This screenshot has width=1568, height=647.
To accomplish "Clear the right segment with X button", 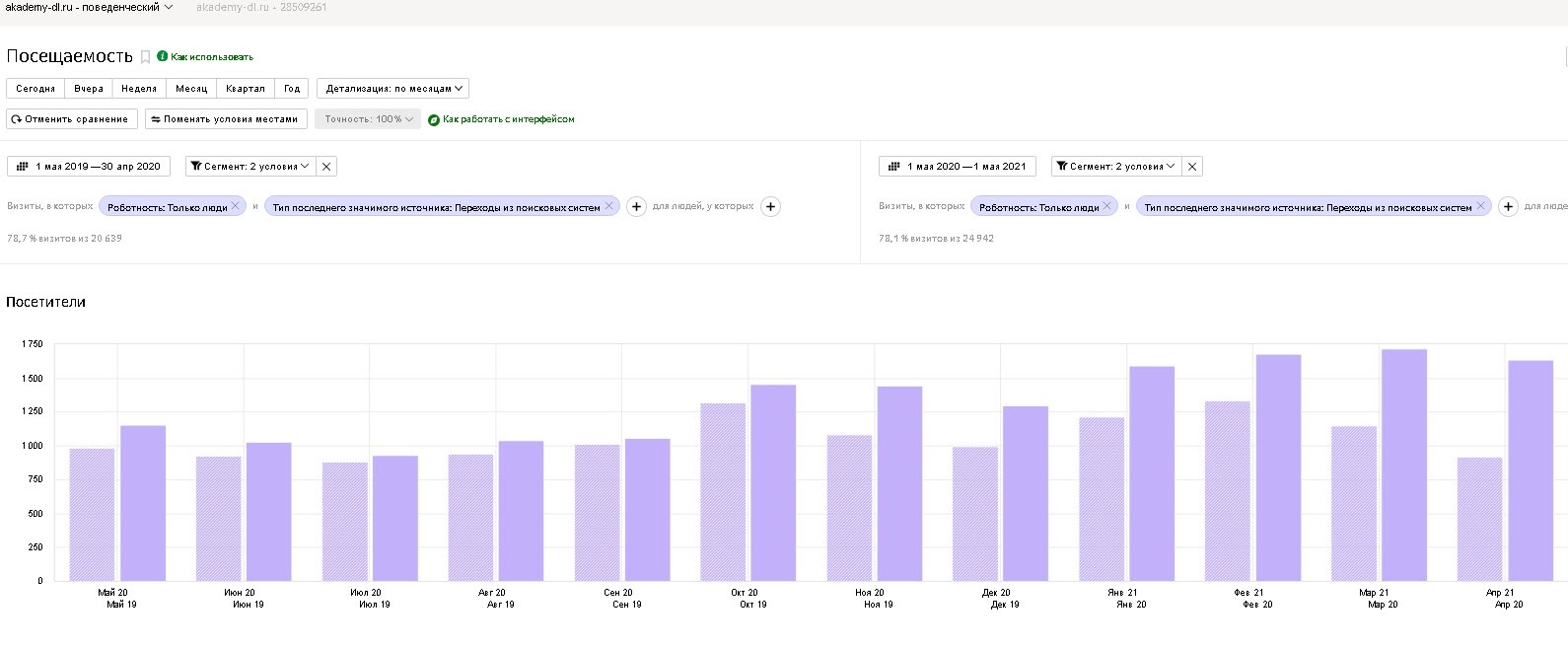I will click(x=1192, y=167).
